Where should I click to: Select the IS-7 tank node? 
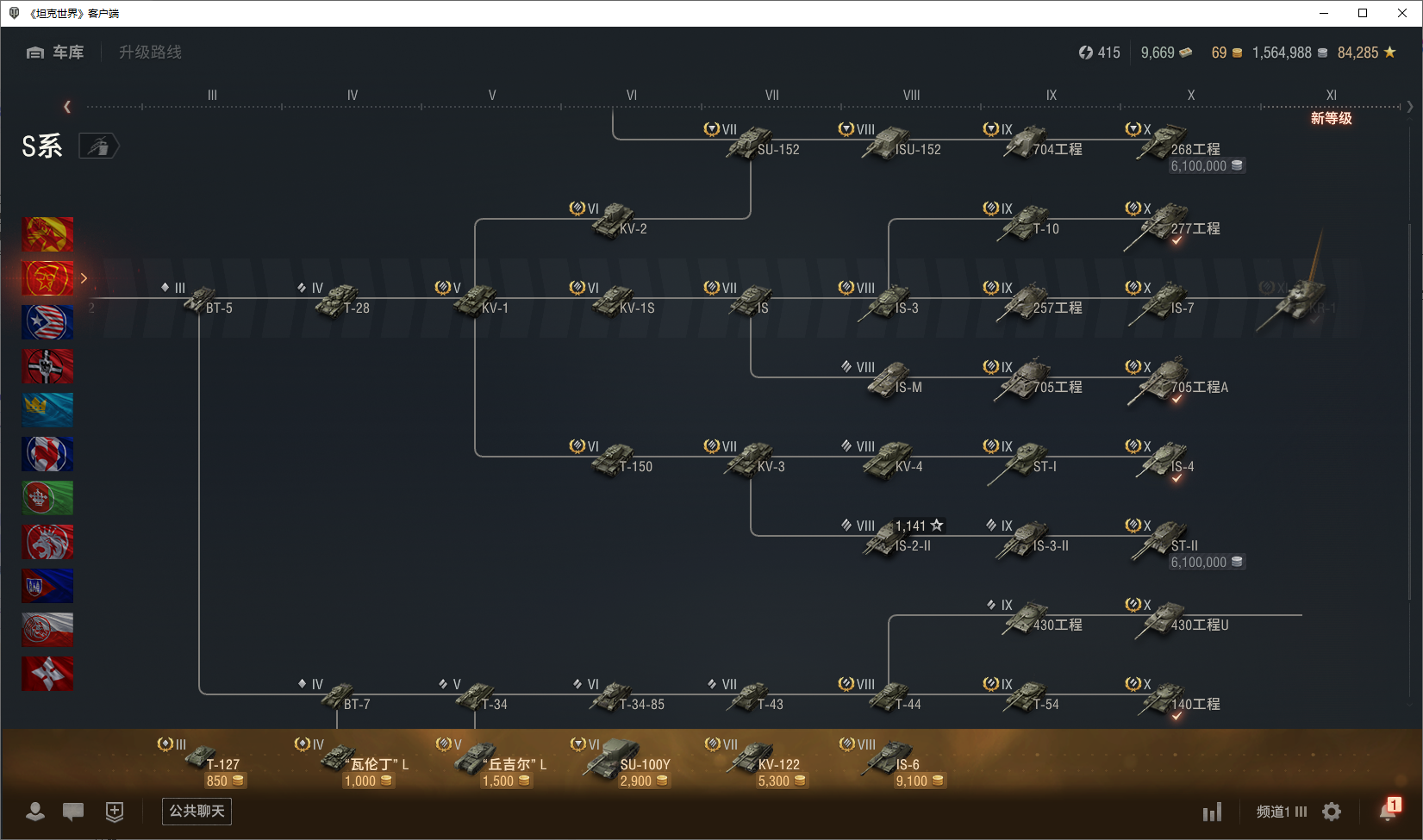point(1161,301)
